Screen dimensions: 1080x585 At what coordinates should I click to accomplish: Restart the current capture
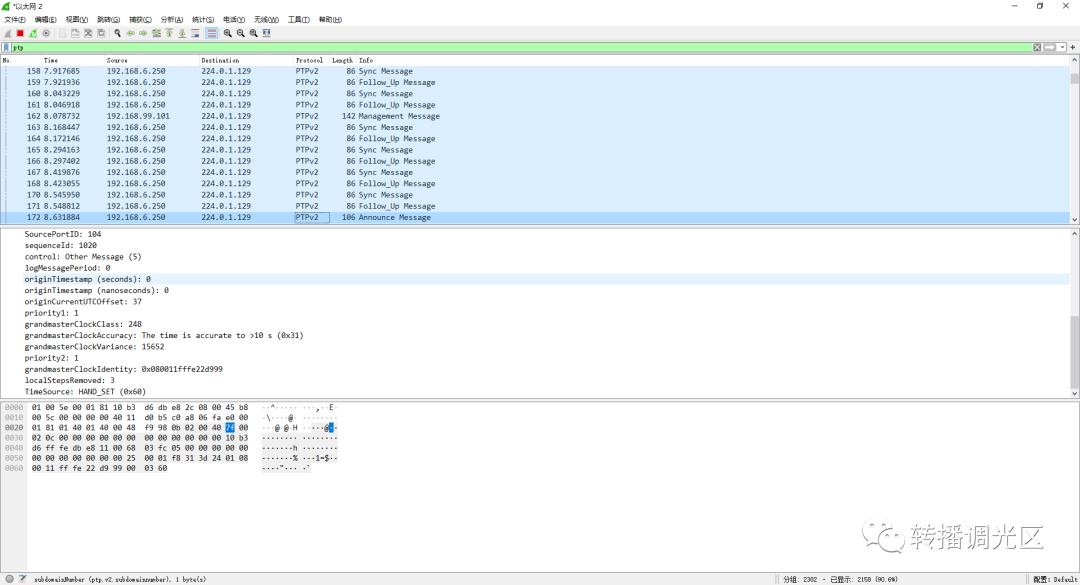click(33, 33)
